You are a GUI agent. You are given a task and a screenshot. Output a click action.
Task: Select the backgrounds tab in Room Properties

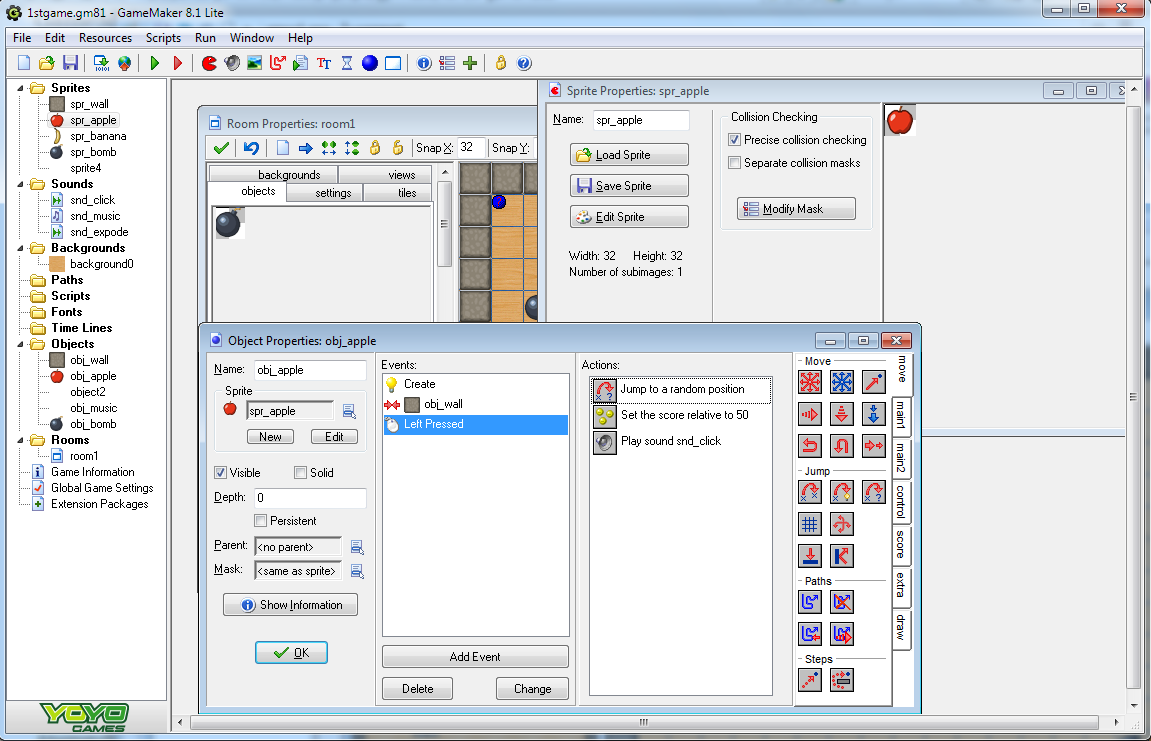point(273,175)
